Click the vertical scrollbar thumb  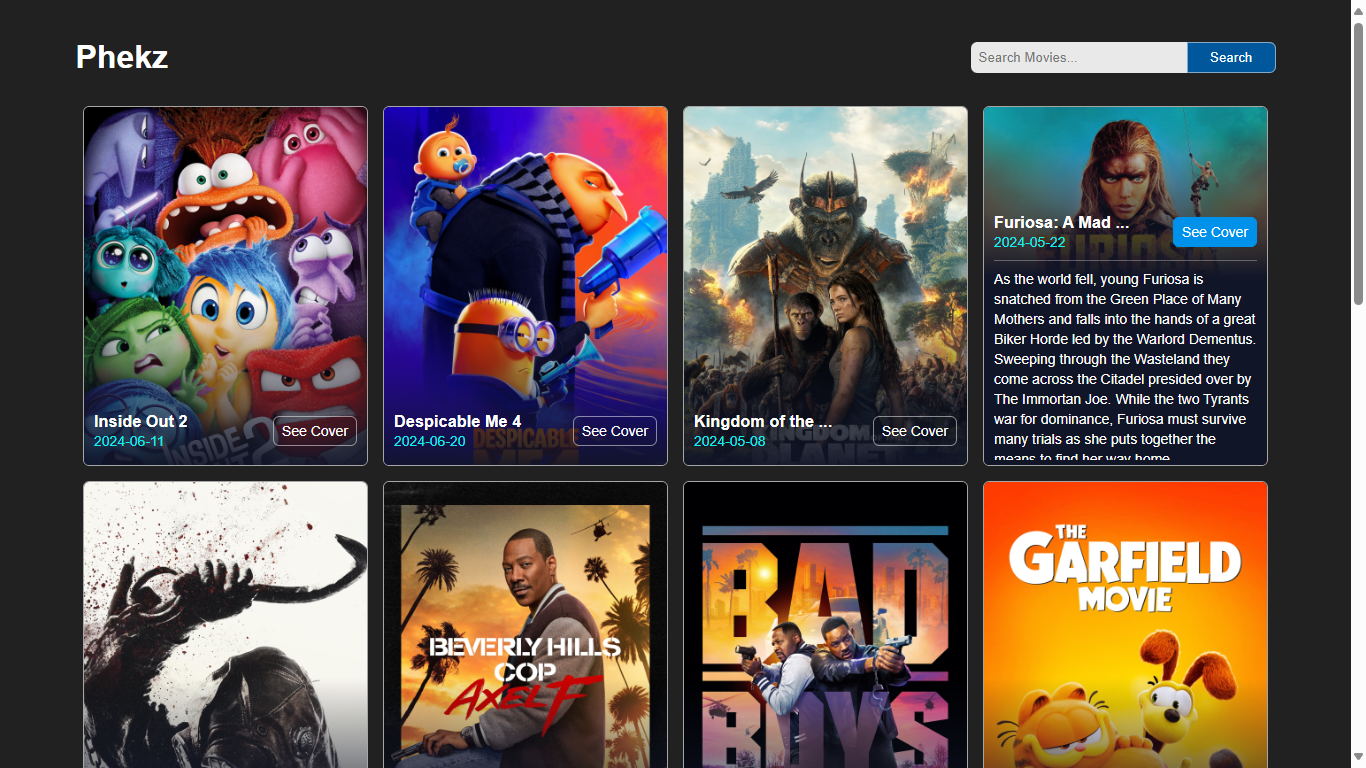point(1358,160)
